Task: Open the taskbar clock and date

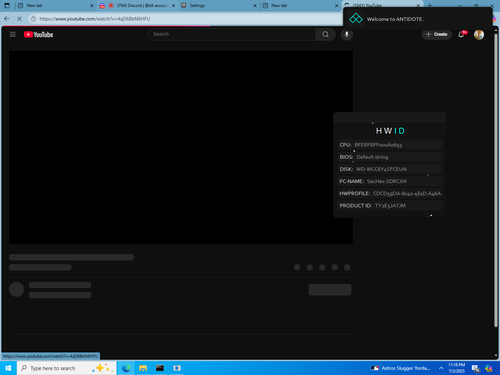Action: (456, 368)
